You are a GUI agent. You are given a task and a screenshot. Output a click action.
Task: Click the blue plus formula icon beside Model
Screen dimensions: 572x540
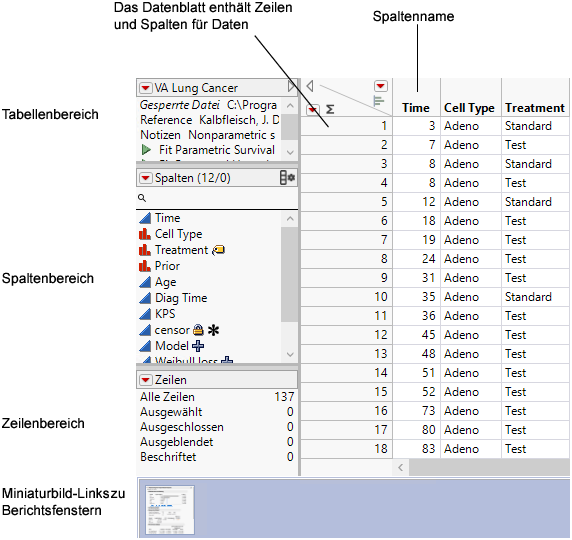click(x=198, y=346)
